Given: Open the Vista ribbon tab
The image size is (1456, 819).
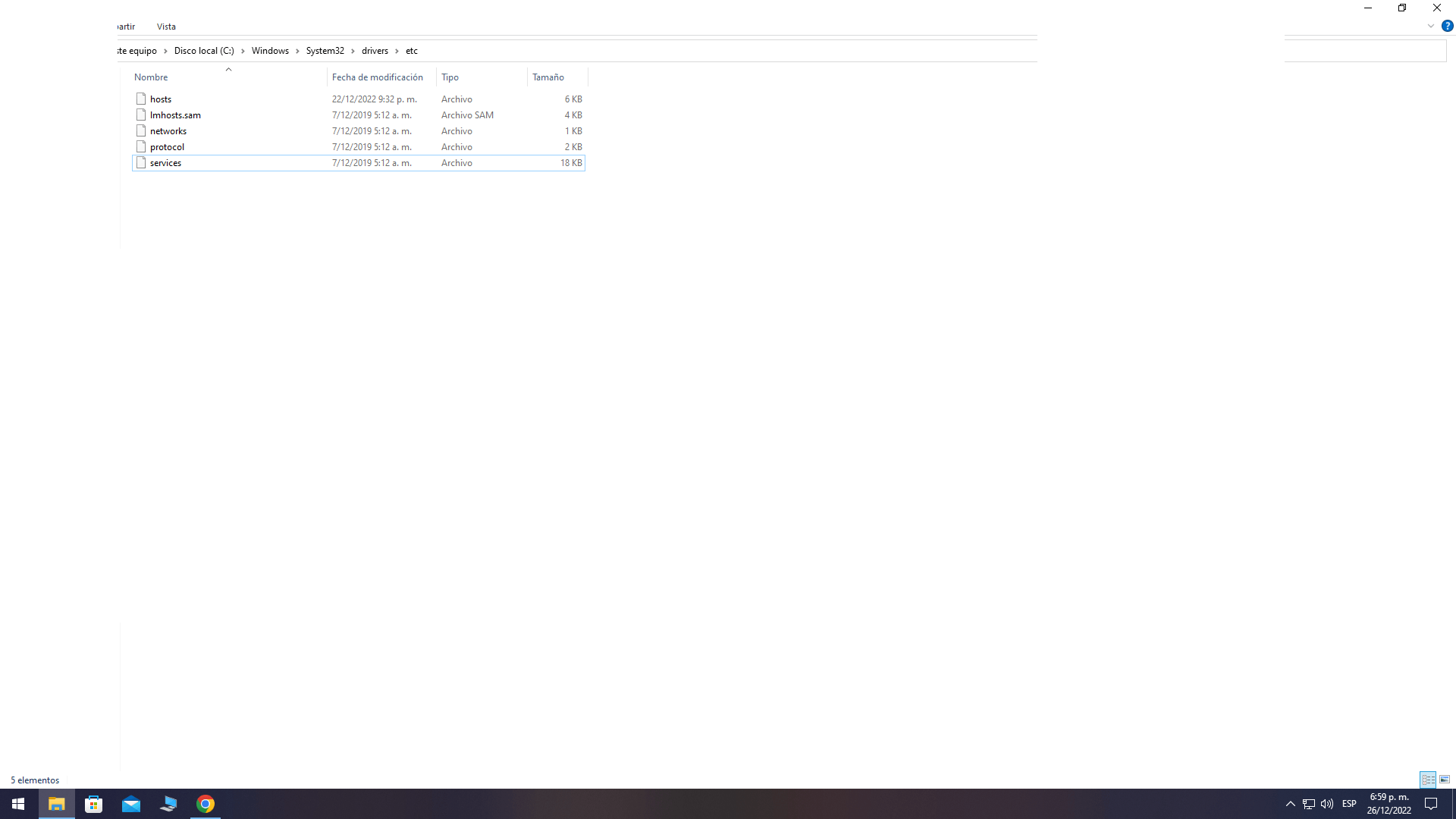Looking at the screenshot, I should (x=166, y=27).
